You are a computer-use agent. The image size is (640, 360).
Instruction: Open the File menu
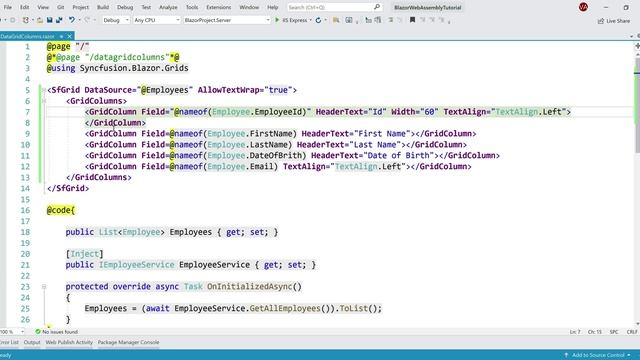tap(8, 7)
